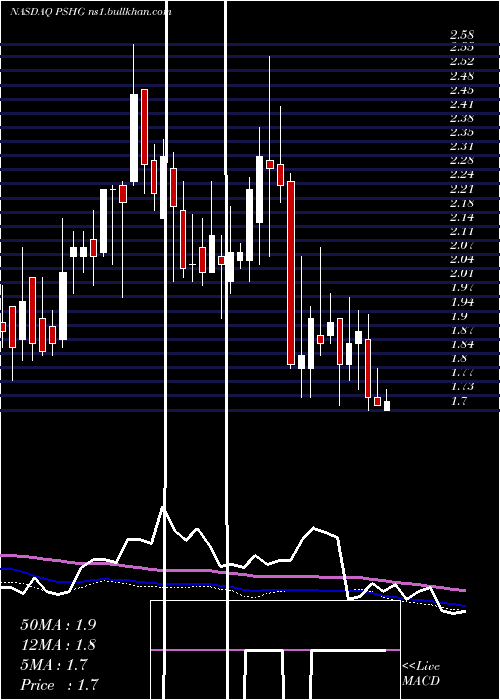The height and width of the screenshot is (700, 500).
Task: Select the 2.35 price axis label
Action: pyautogui.click(x=462, y=132)
